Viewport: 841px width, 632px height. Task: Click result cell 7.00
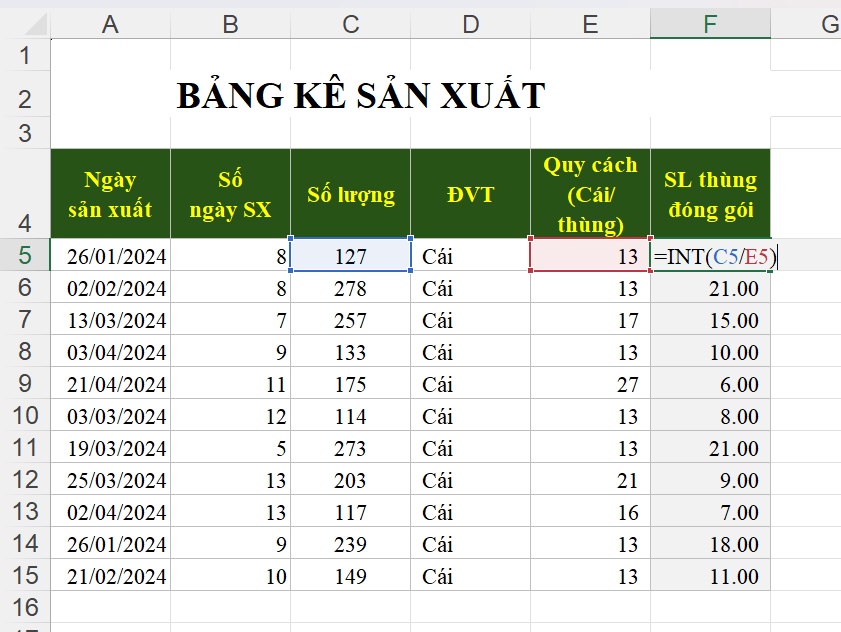click(x=710, y=511)
